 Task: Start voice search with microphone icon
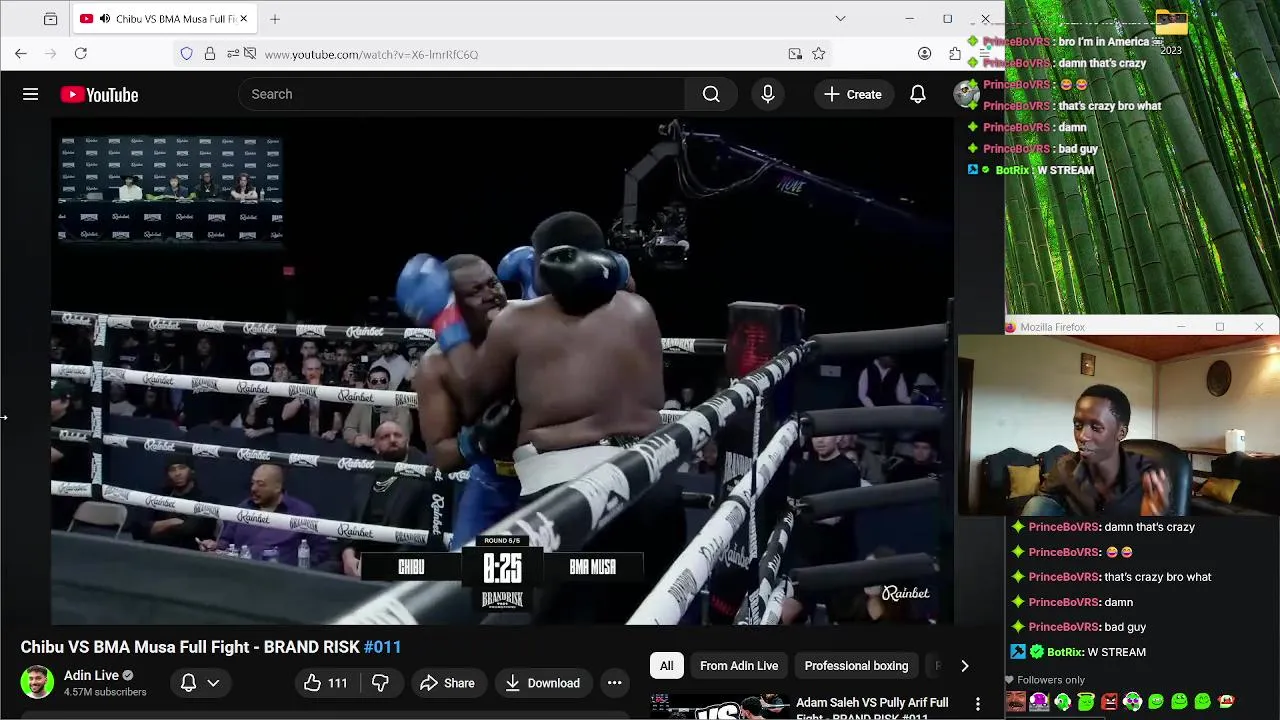pos(768,94)
